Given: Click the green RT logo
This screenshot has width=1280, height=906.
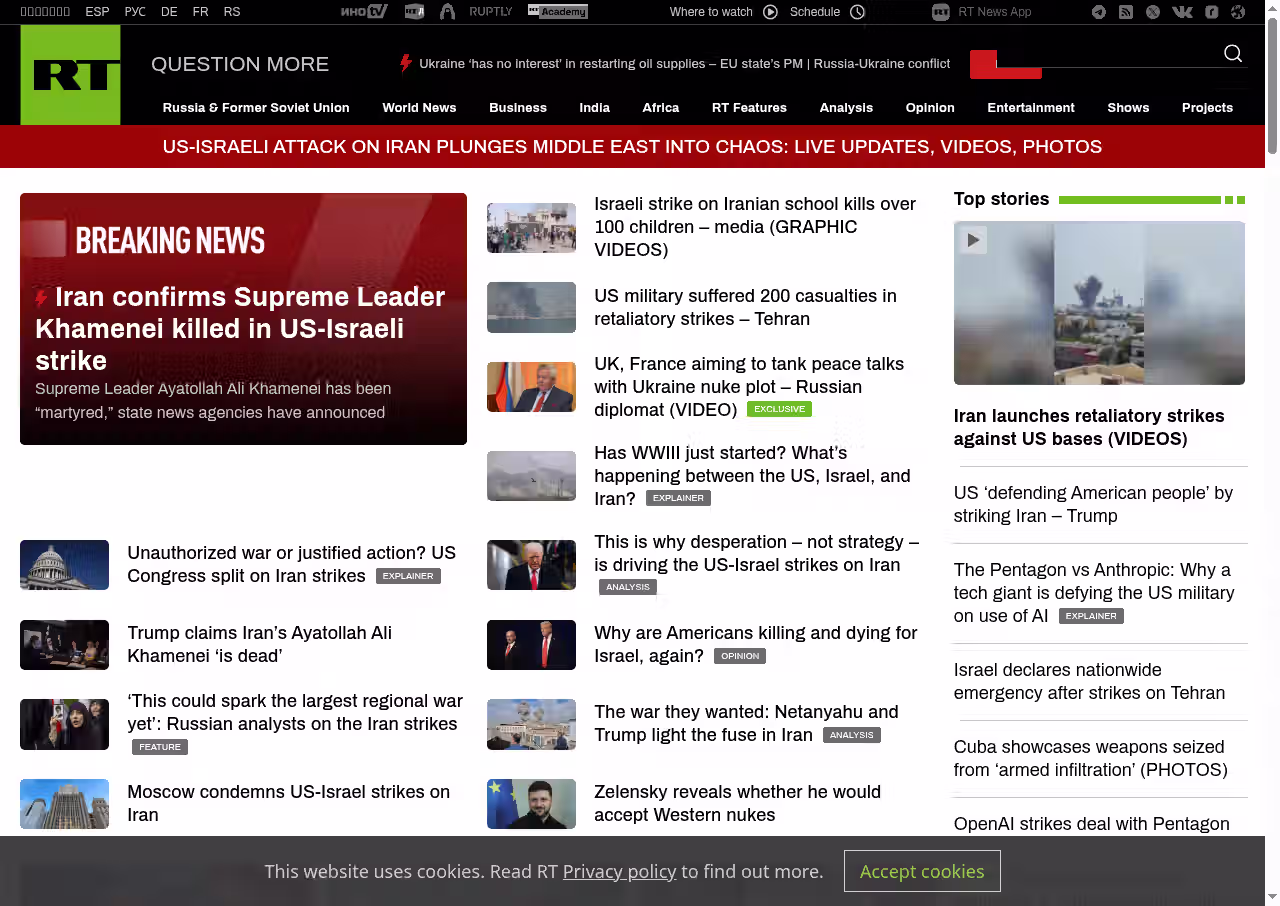Looking at the screenshot, I should coord(70,75).
